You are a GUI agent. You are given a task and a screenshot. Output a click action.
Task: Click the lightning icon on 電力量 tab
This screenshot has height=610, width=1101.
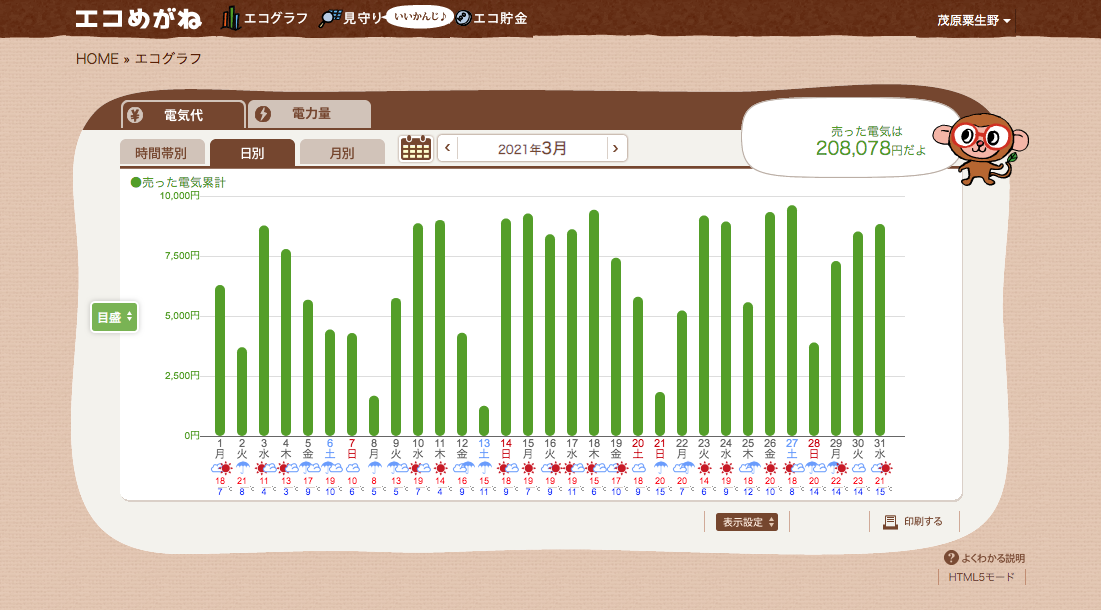[x=263, y=114]
